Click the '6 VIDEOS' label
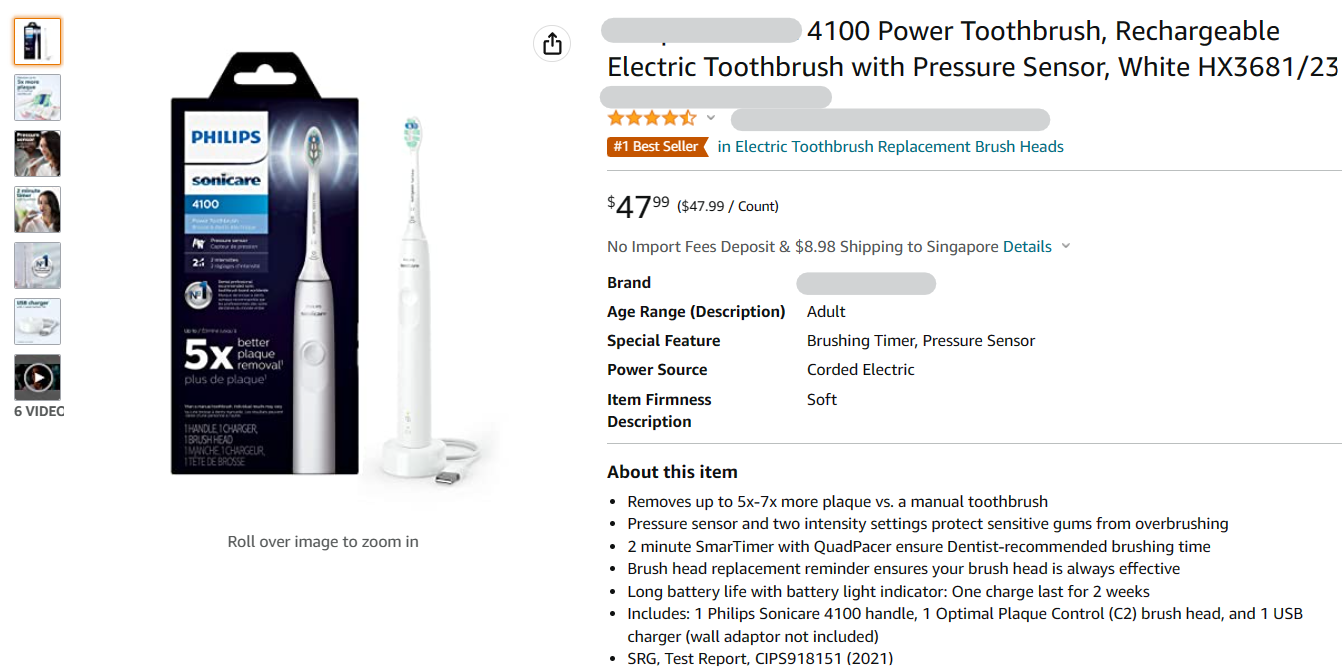 pyautogui.click(x=39, y=411)
